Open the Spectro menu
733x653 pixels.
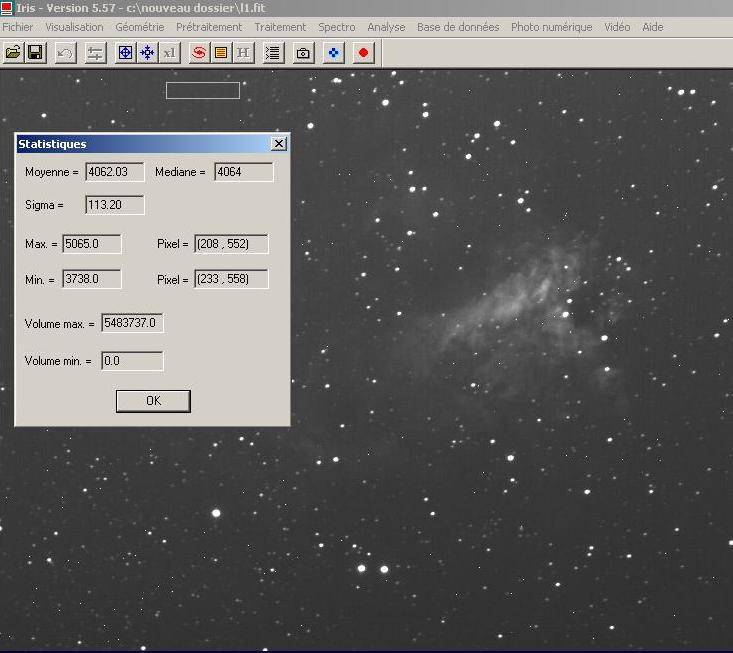337,27
